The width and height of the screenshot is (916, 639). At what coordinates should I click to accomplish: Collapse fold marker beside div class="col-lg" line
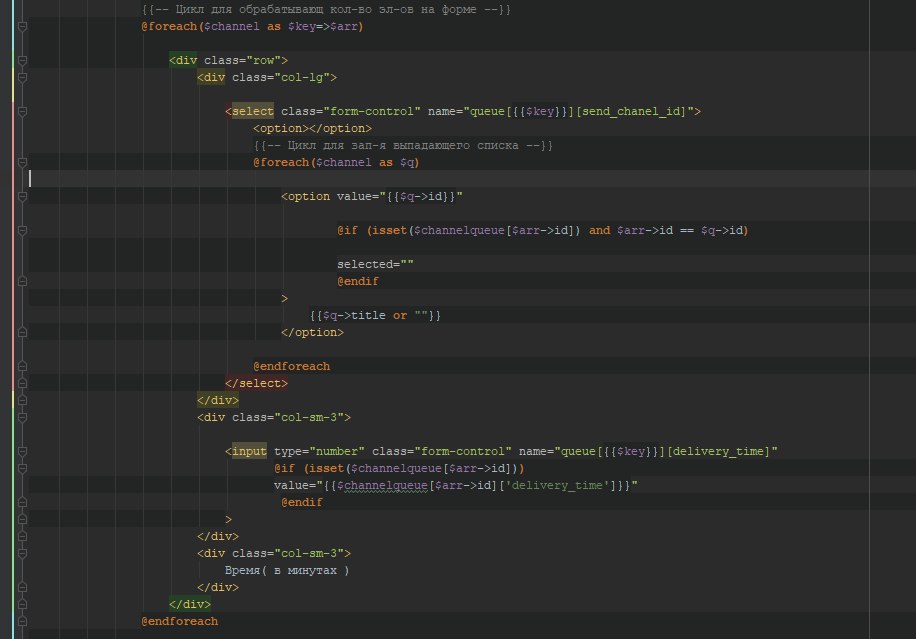(x=22, y=77)
